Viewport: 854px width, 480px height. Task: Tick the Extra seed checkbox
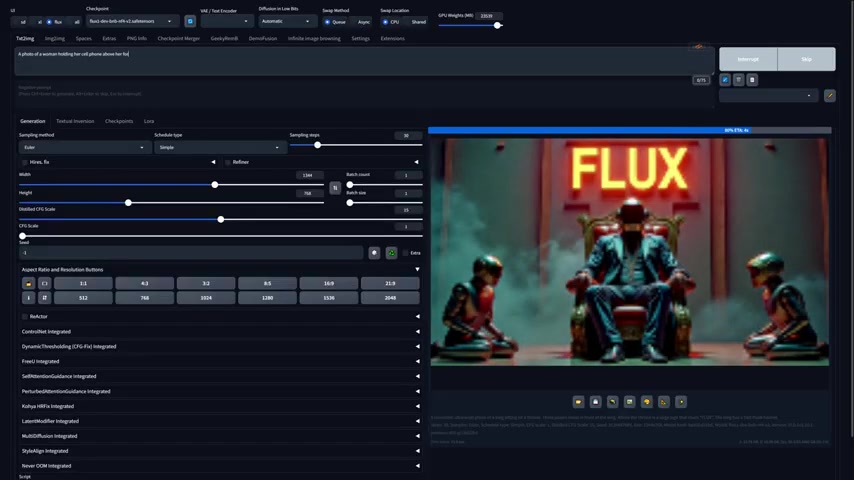[x=405, y=253]
